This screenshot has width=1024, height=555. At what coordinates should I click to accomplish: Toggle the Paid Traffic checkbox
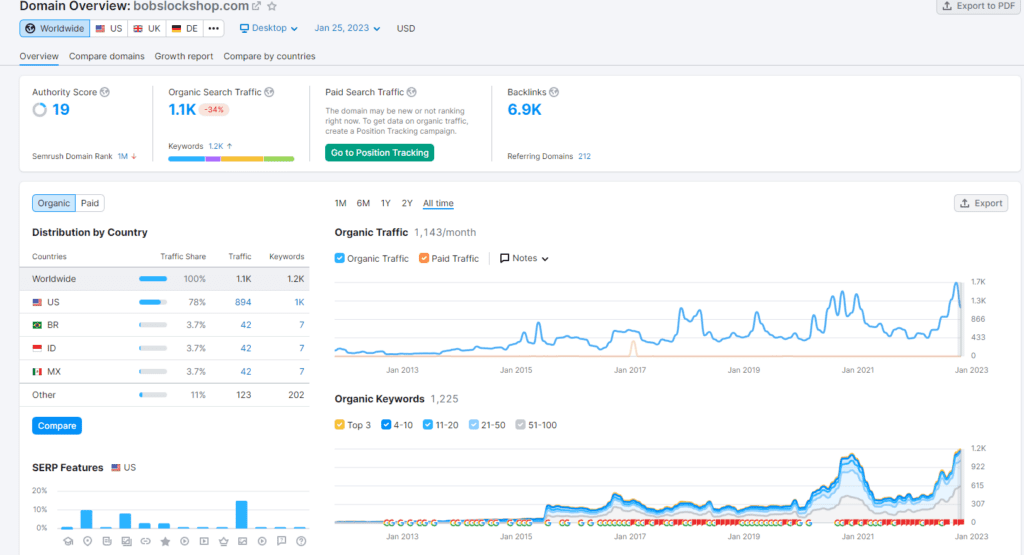click(x=424, y=258)
